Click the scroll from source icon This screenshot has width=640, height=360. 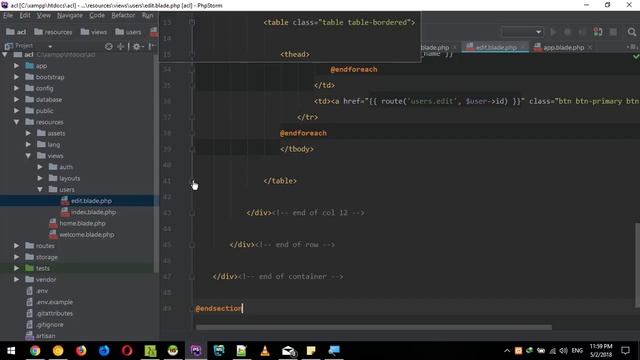[x=109, y=47]
